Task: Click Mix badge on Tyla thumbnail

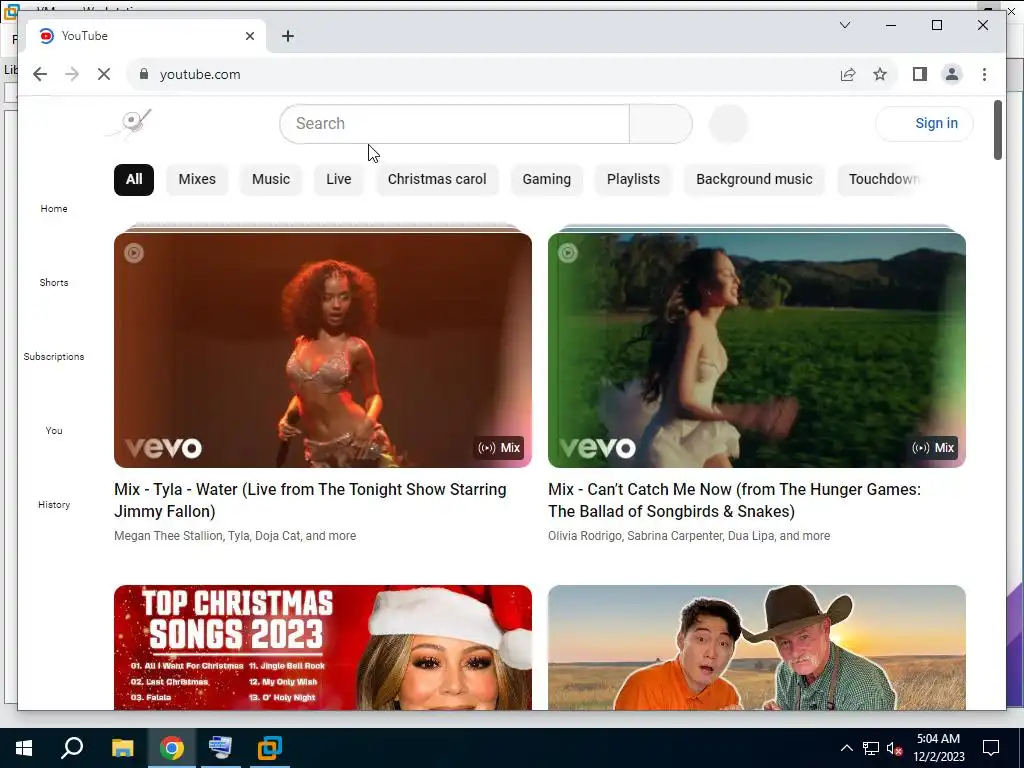Action: [x=499, y=448]
